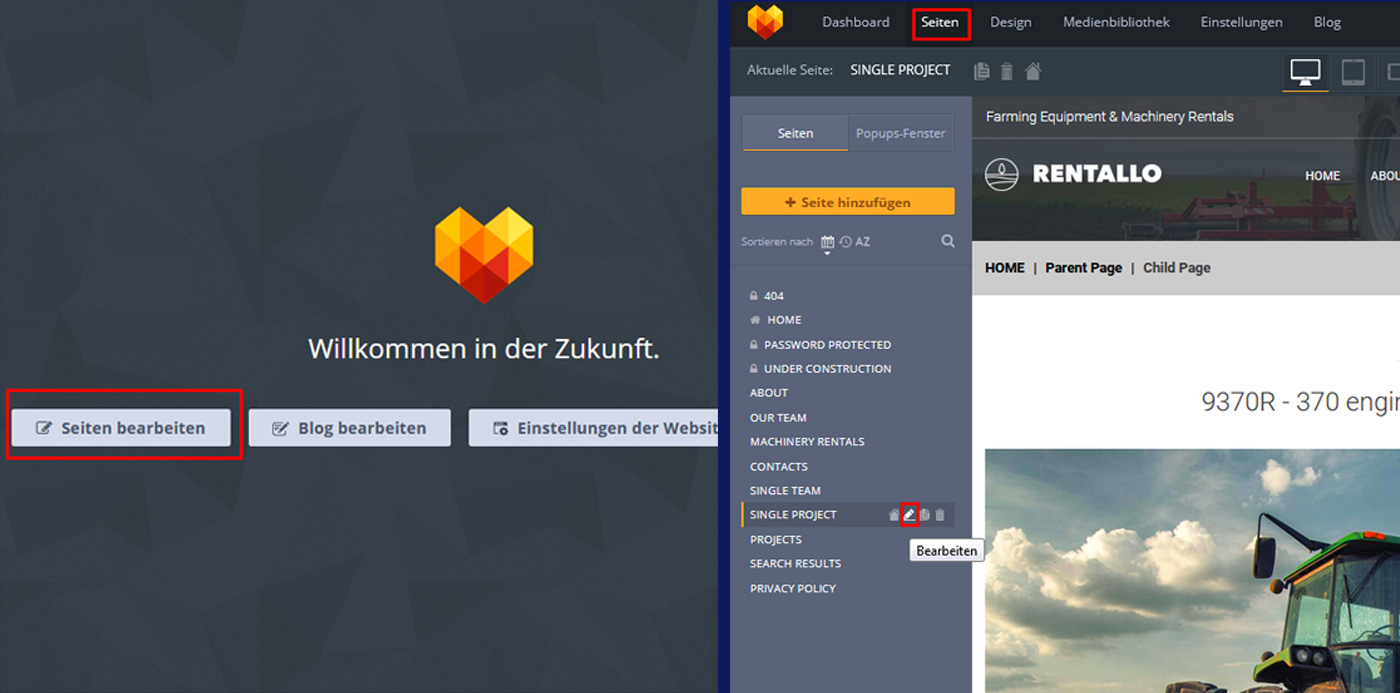Open the Medienbibliothek menu
Screen dimensions: 1400x693
coord(1116,22)
